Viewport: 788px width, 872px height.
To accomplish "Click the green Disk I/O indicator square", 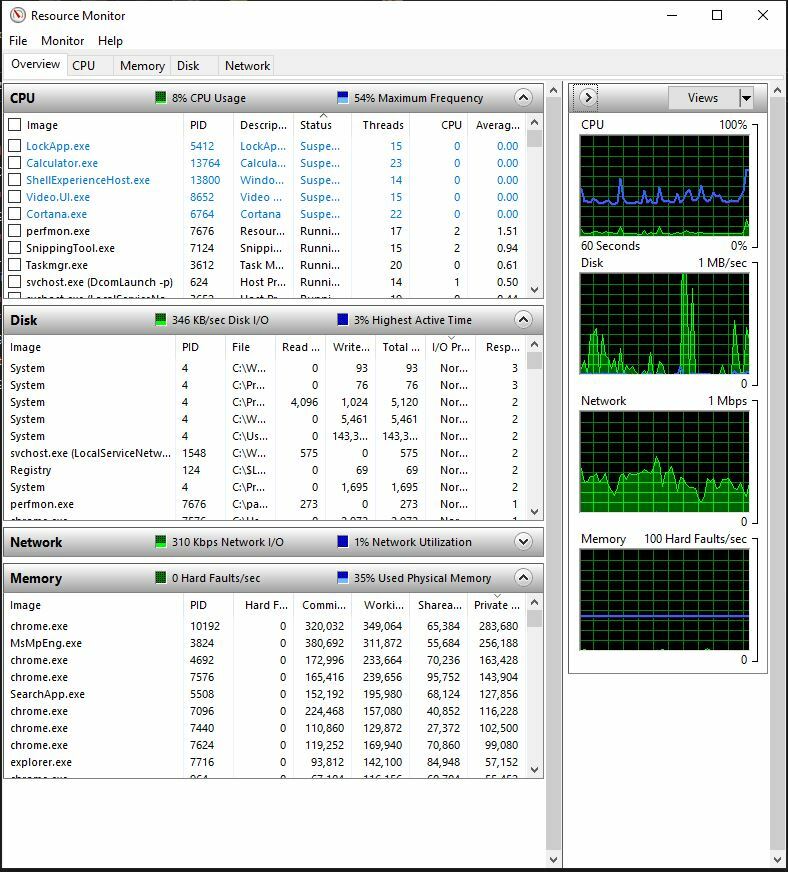I will click(160, 320).
